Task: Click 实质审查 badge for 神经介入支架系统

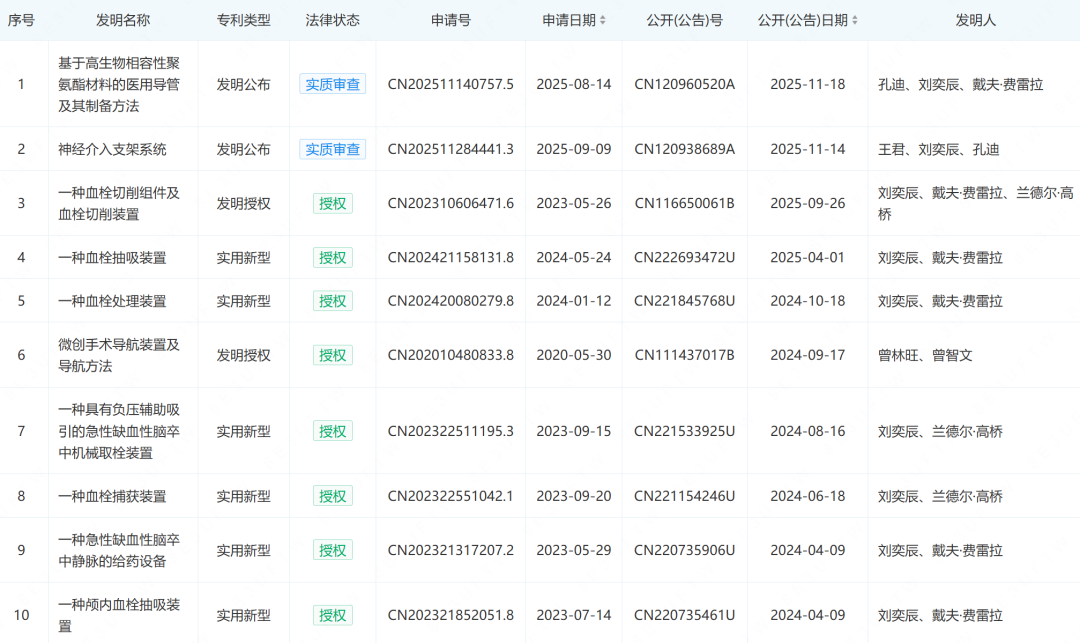Action: coord(332,149)
